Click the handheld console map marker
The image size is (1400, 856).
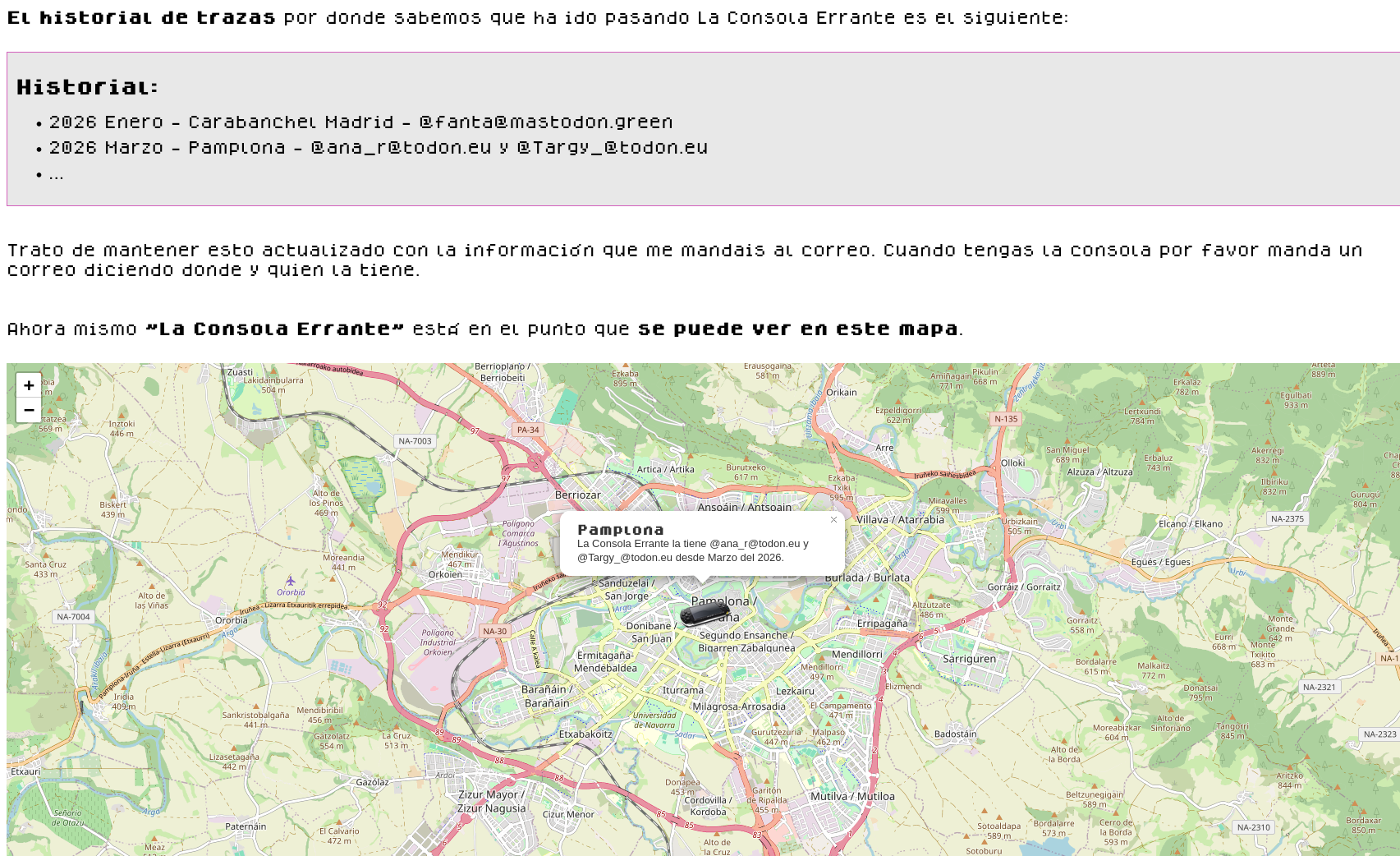[705, 614]
